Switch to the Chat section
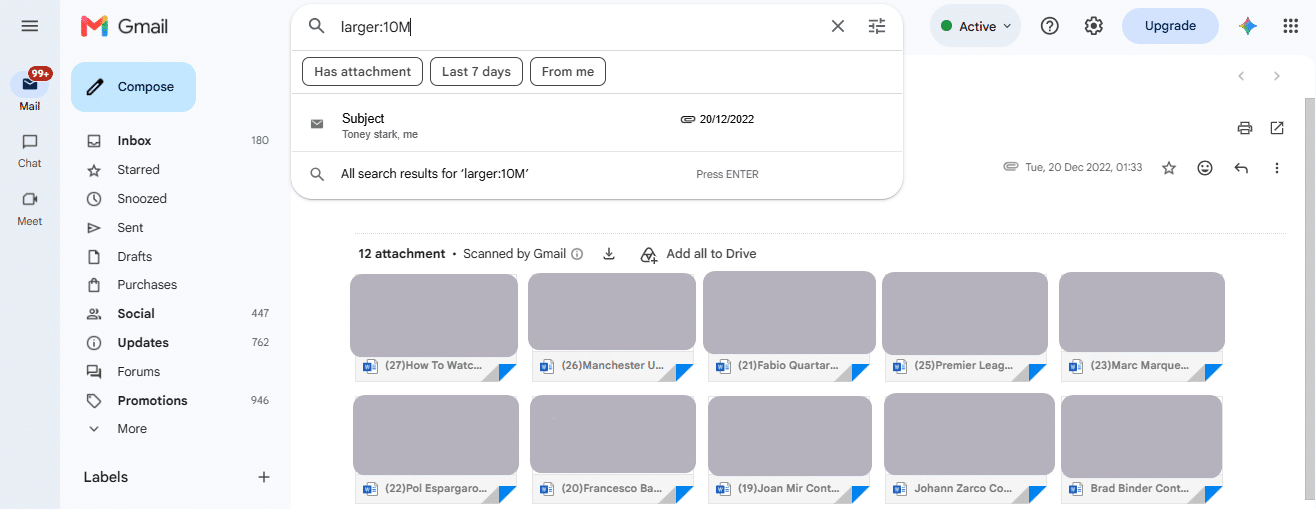The height and width of the screenshot is (509, 1316). tap(30, 150)
